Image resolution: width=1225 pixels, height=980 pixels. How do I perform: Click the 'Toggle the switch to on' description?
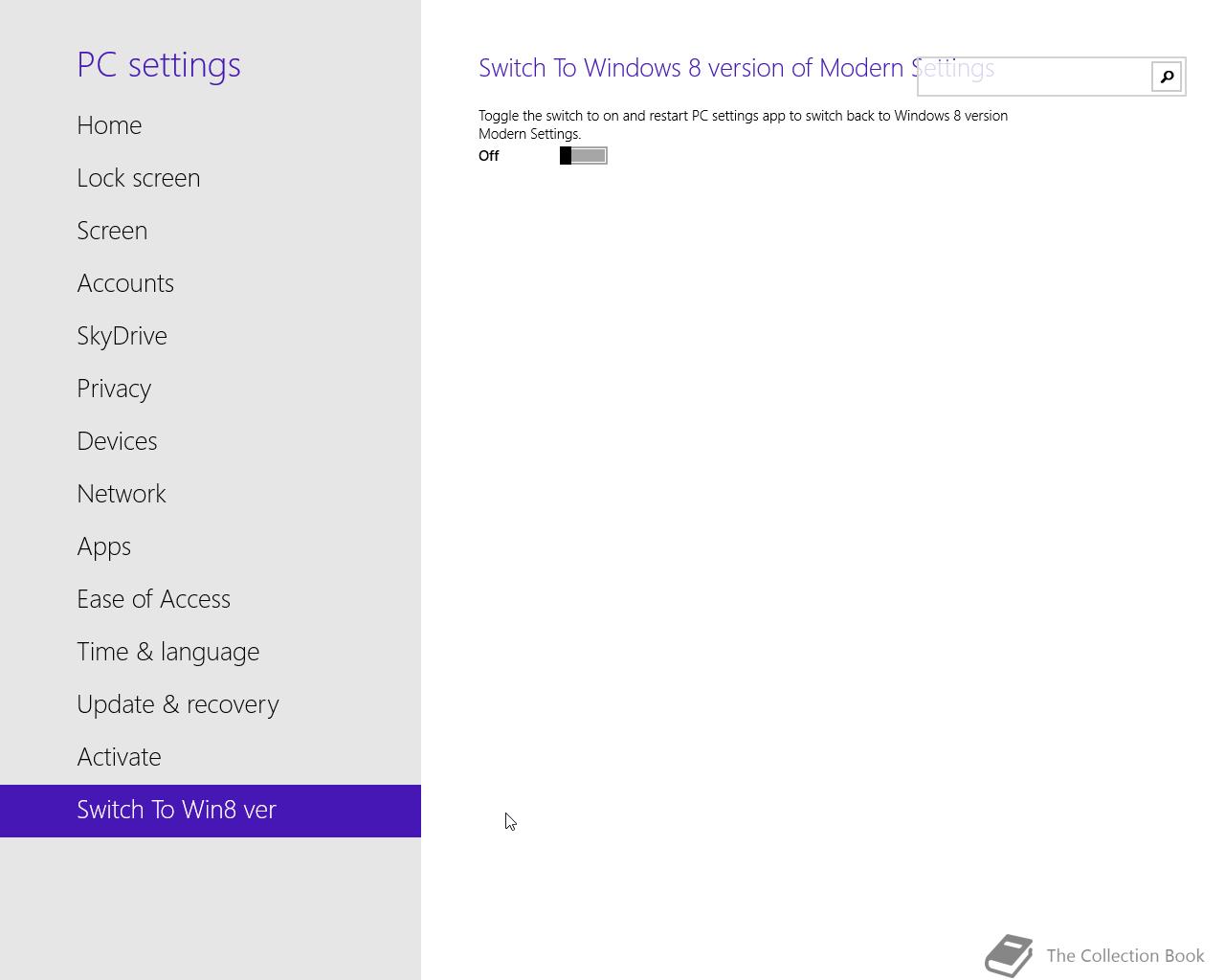[743, 124]
